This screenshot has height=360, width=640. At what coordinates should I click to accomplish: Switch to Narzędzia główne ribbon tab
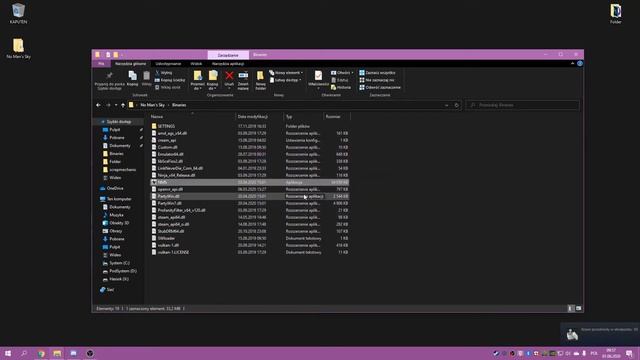coord(130,64)
